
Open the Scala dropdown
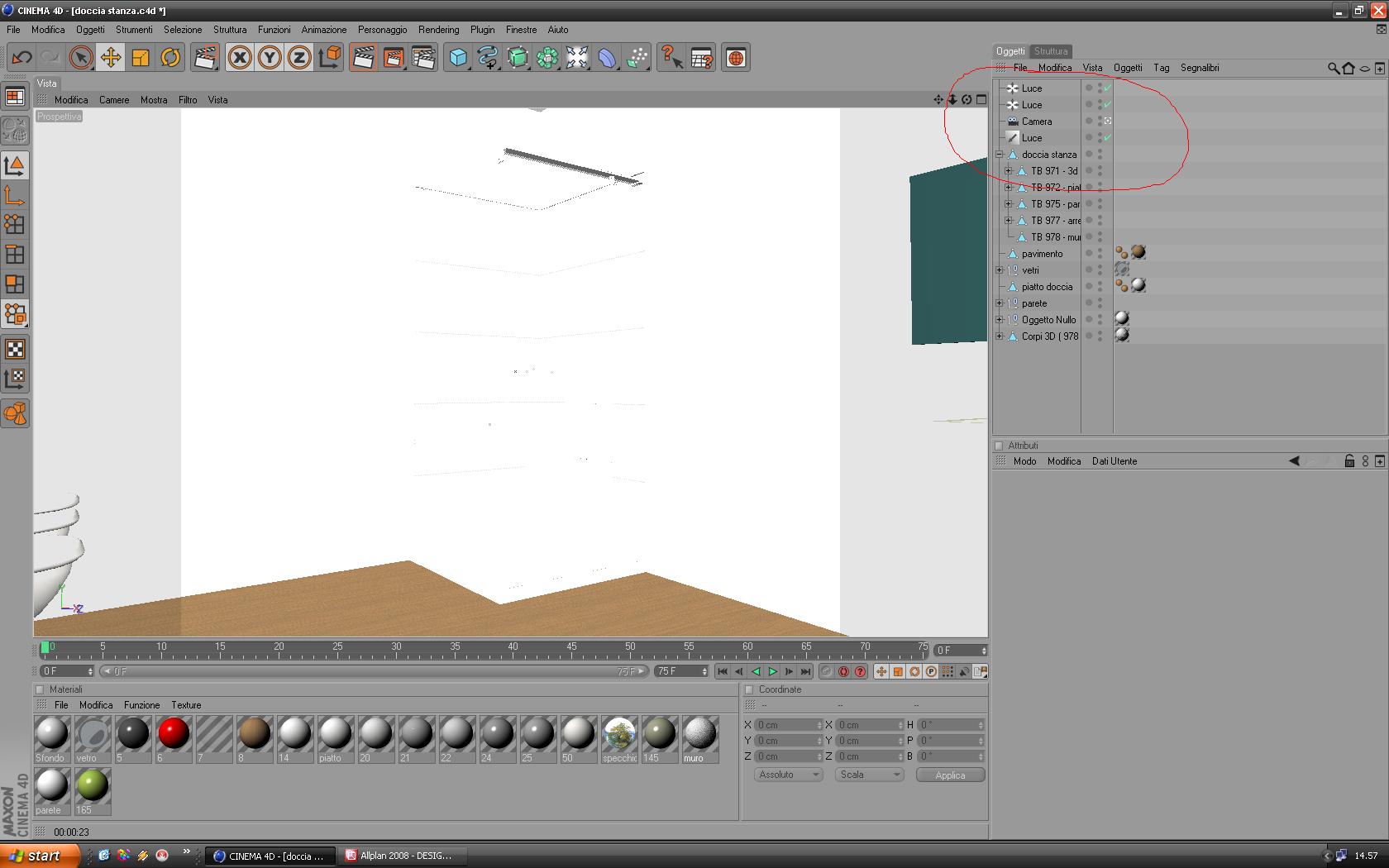coord(869,775)
